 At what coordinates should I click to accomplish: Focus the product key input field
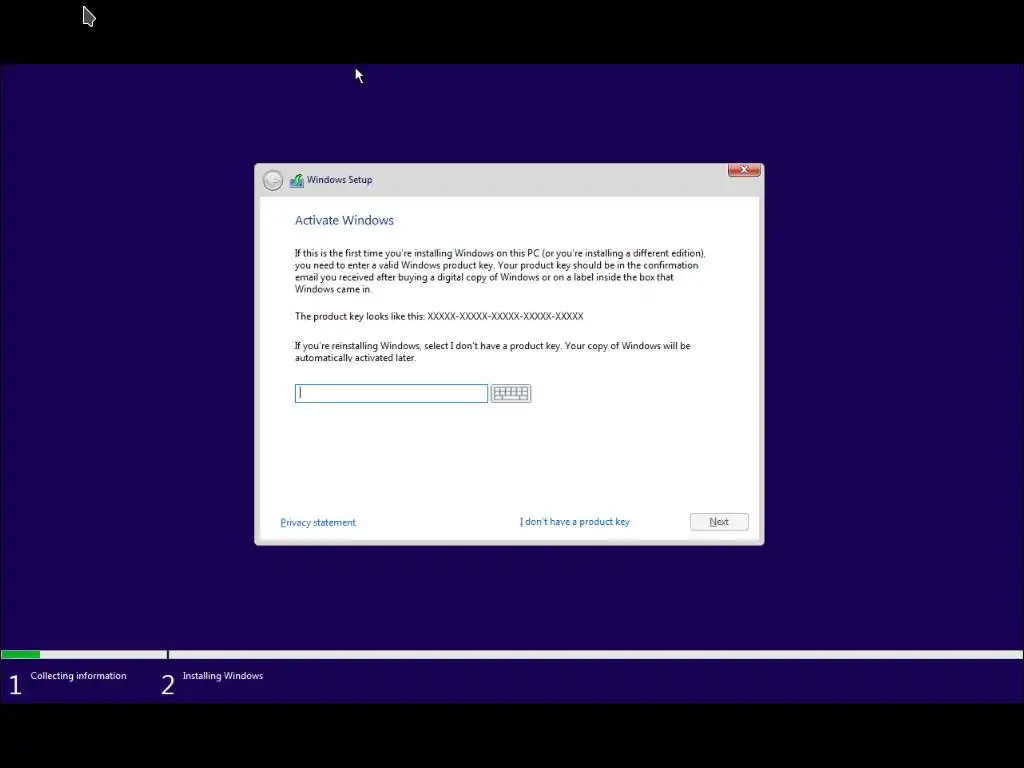391,393
